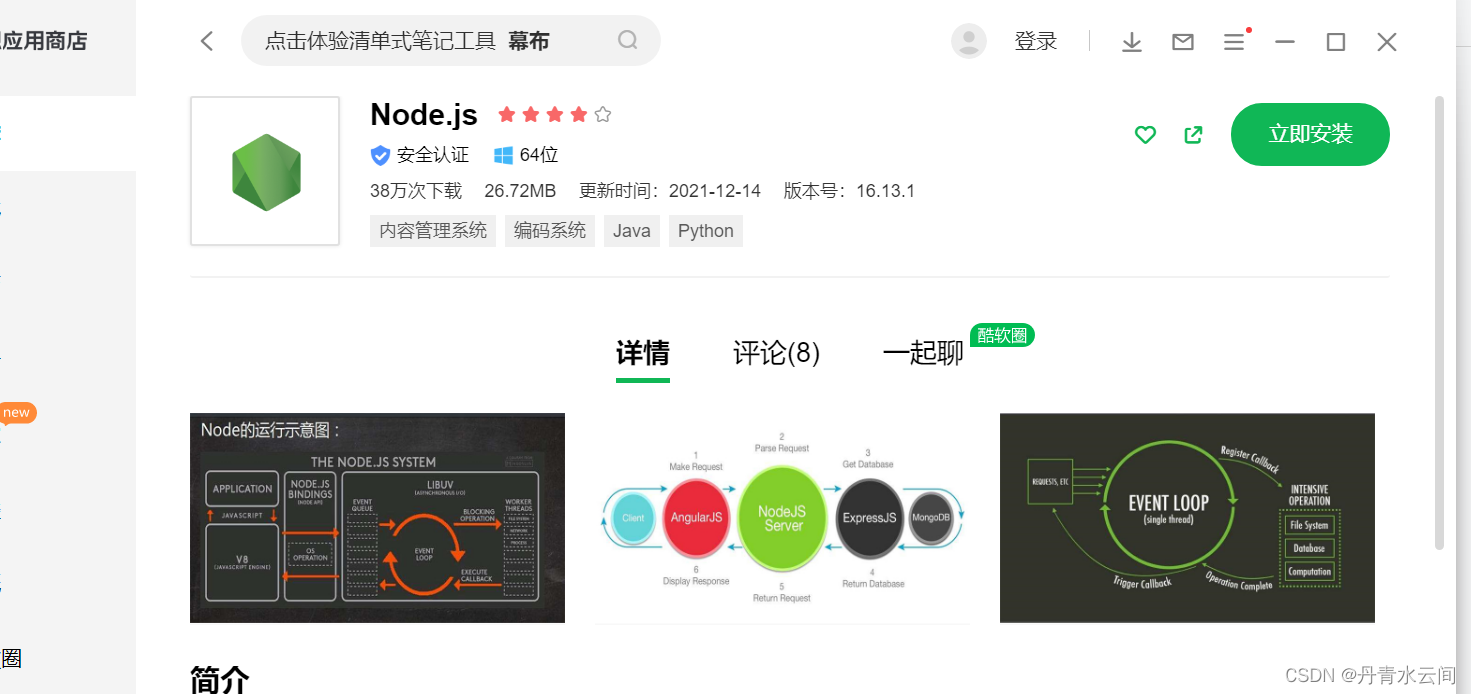Viewport: 1471px width, 694px height.
Task: Favorite Node.js with the heart icon
Action: point(1146,134)
